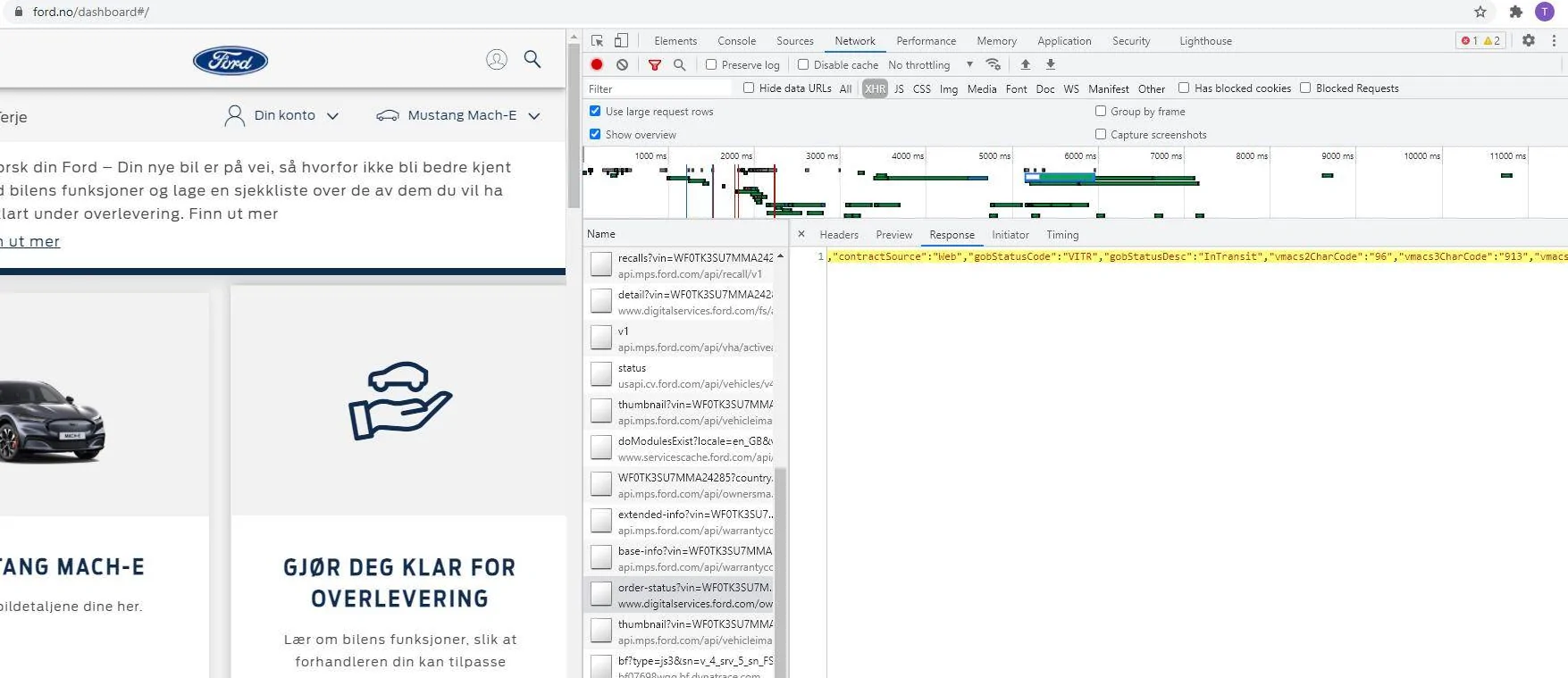Filter requests by JS type
Image resolution: width=1568 pixels, height=678 pixels.
[899, 88]
